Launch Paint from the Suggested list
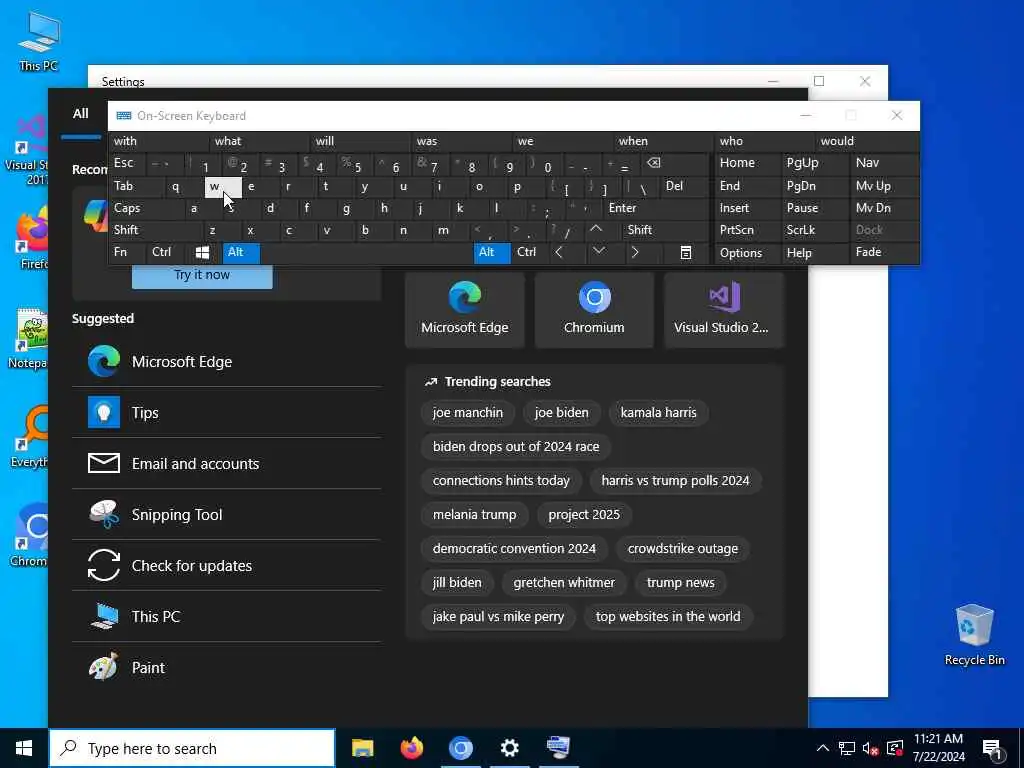Image resolution: width=1024 pixels, height=768 pixels. 227,667
